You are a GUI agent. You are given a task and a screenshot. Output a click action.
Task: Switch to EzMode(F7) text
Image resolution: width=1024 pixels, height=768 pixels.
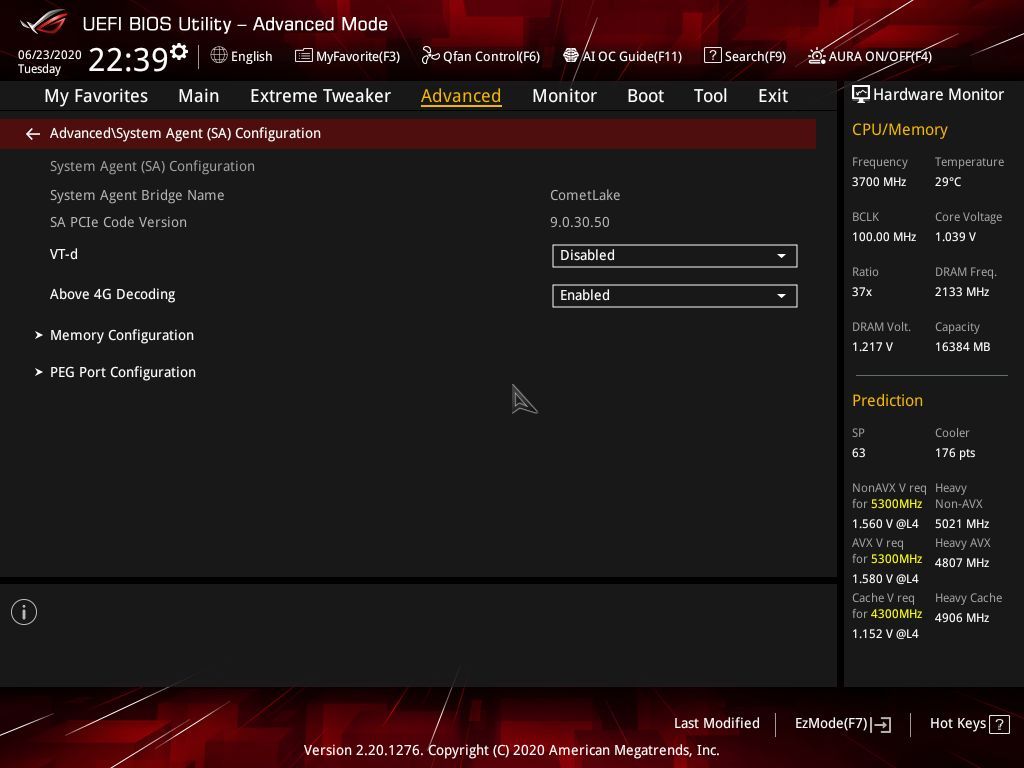tap(831, 724)
